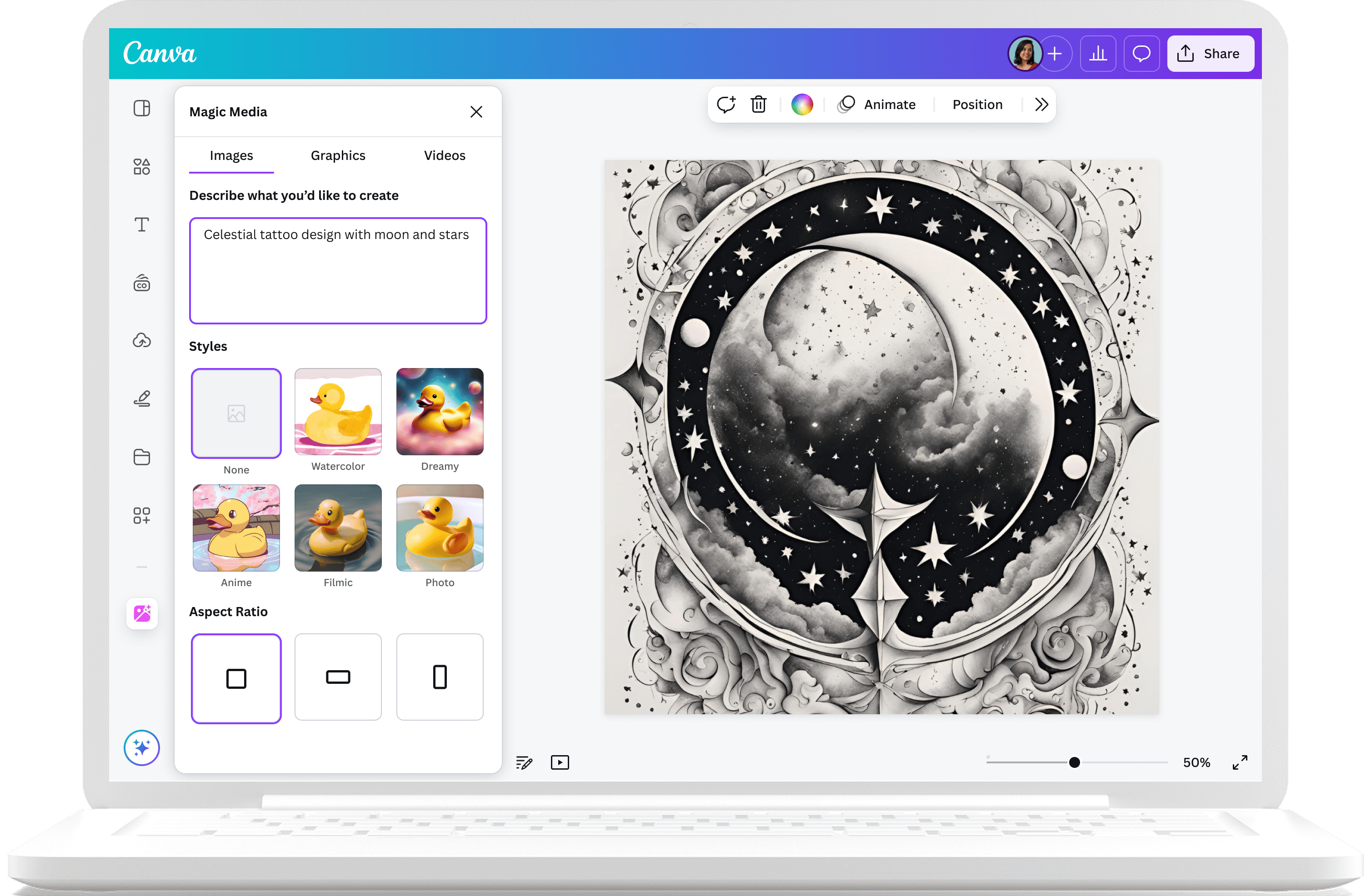Open the Canva AI assistant
This screenshot has height=896, width=1371.
click(141, 747)
